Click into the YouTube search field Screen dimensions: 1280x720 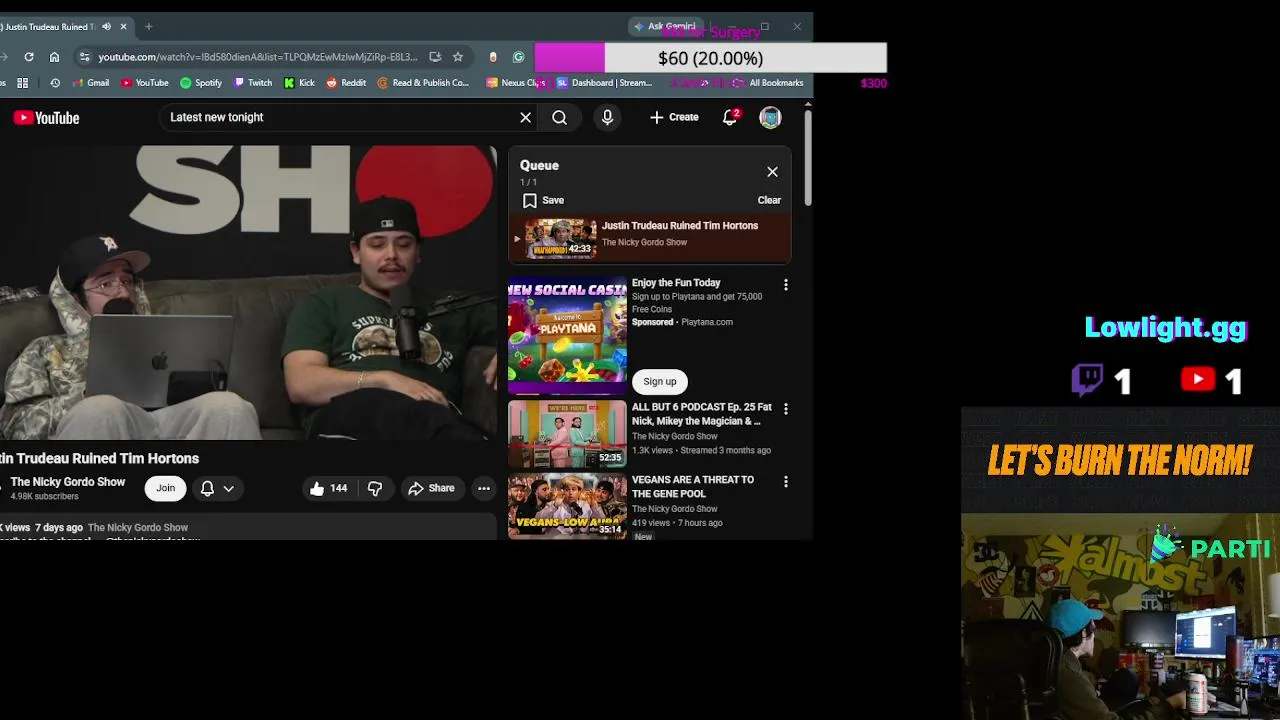[340, 117]
